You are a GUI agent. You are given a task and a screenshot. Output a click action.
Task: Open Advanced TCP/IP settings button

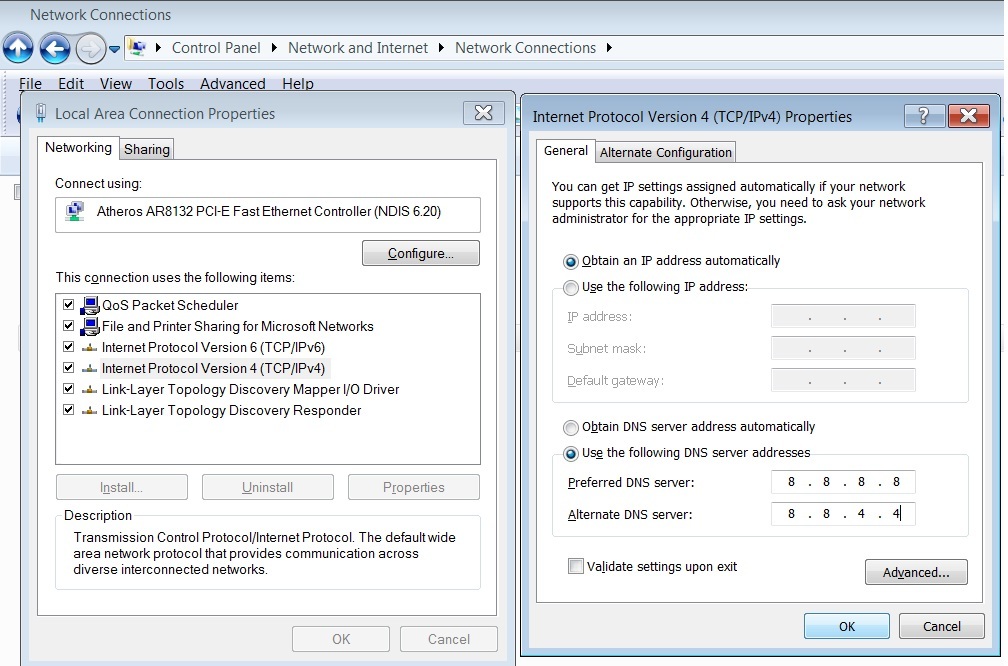point(916,572)
